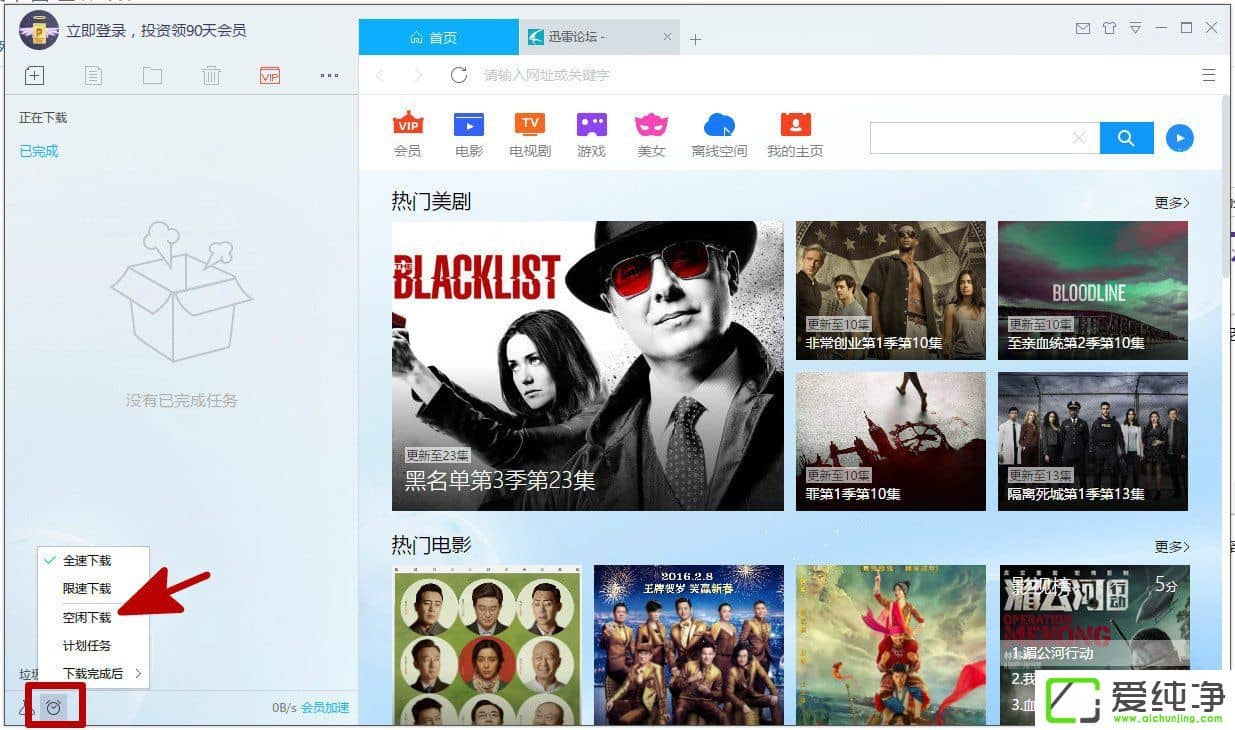Click the 会员加速 link
This screenshot has width=1235, height=730.
point(325,708)
